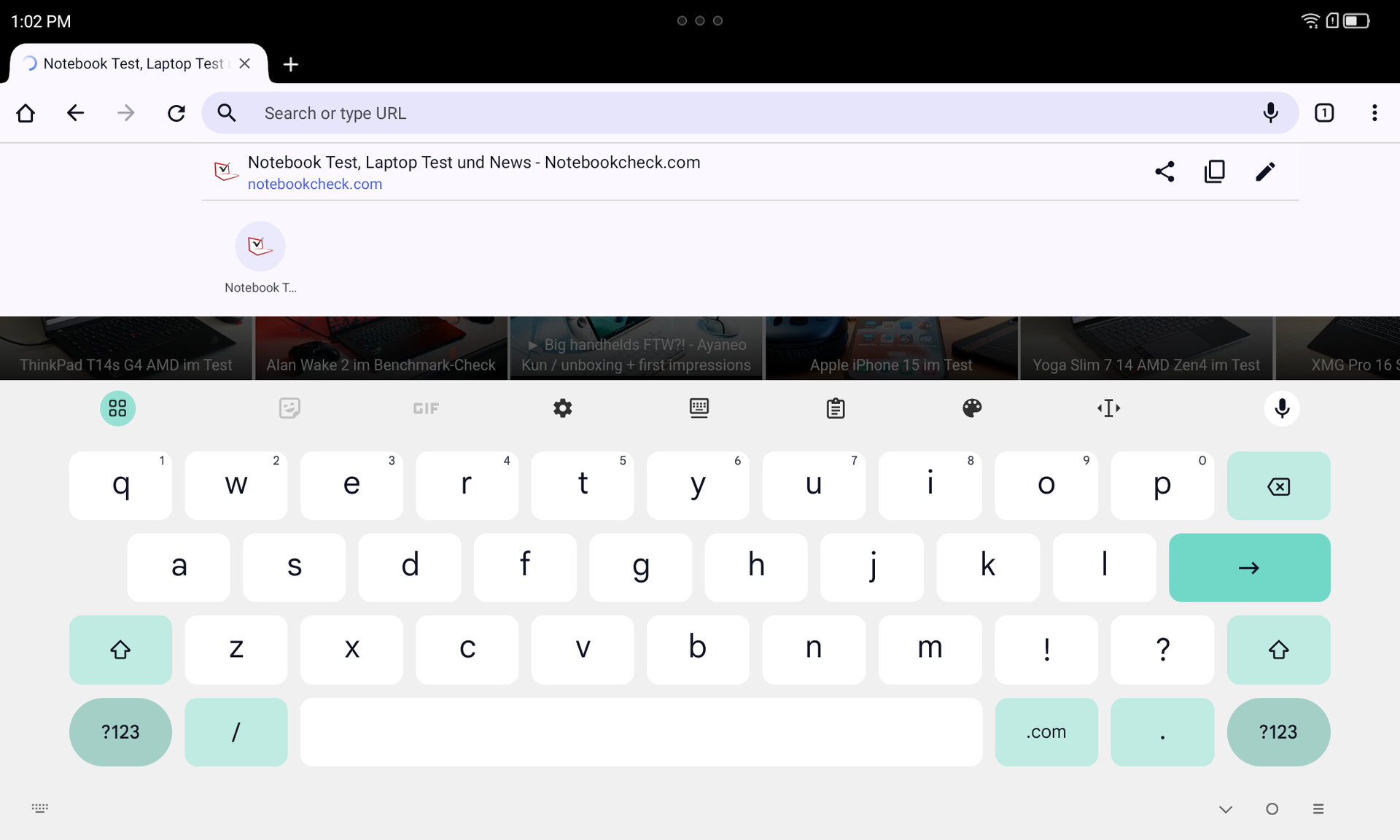
Task: Open a new browser tab
Action: [x=290, y=64]
